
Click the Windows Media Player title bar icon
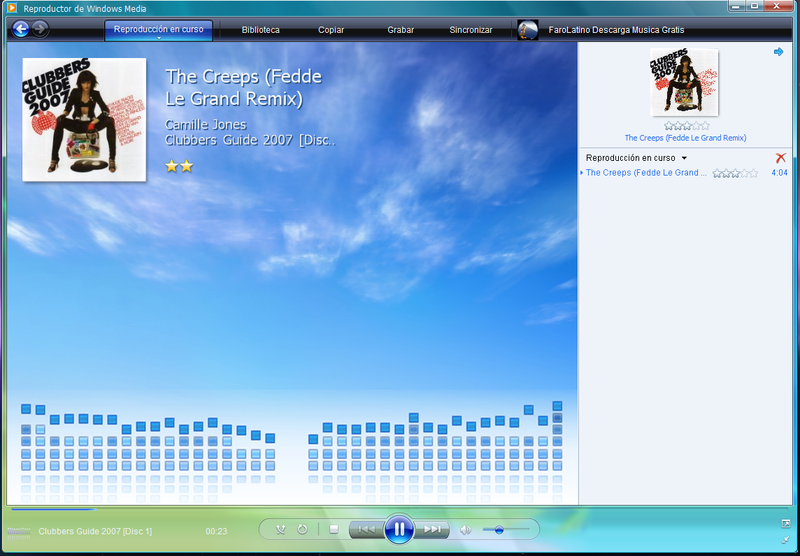tap(12, 8)
